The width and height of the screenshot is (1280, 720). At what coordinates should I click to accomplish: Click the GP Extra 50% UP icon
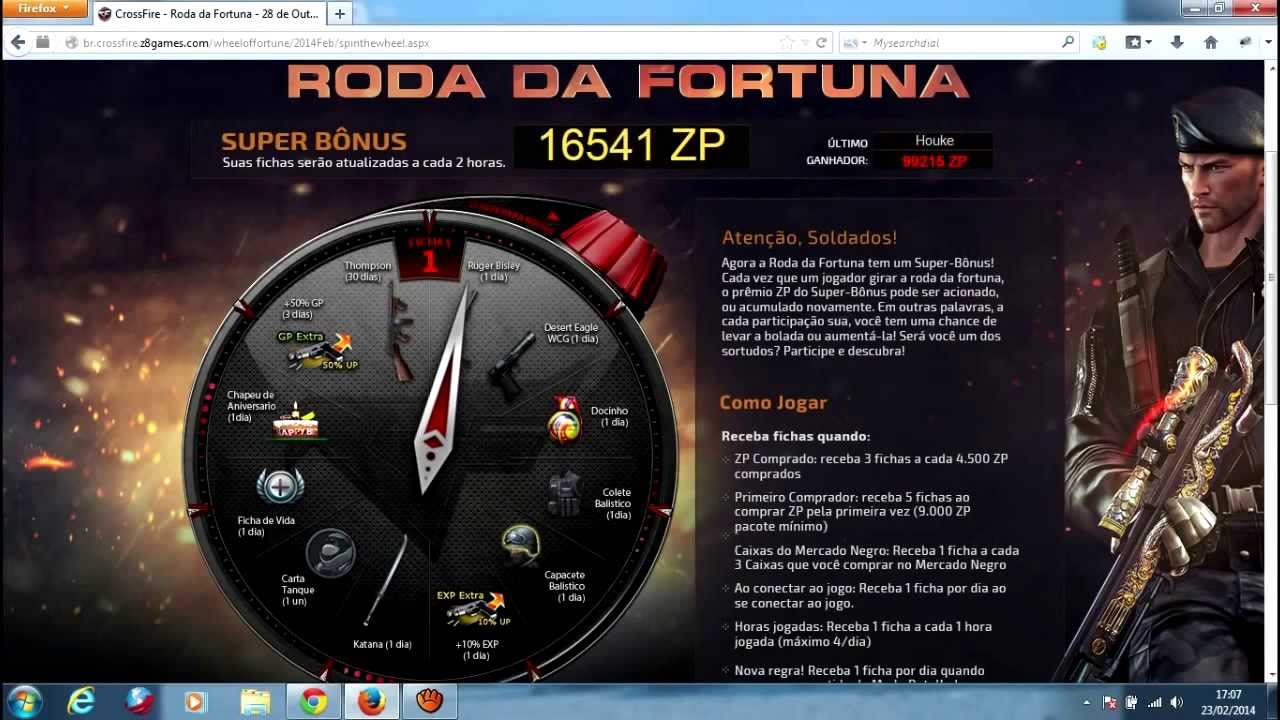[x=317, y=349]
